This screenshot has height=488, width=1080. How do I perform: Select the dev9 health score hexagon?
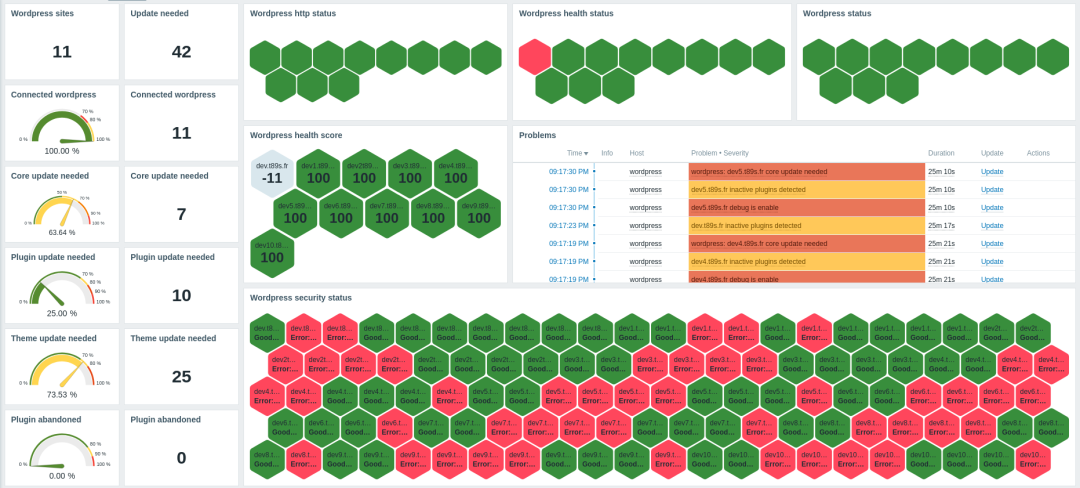479,212
